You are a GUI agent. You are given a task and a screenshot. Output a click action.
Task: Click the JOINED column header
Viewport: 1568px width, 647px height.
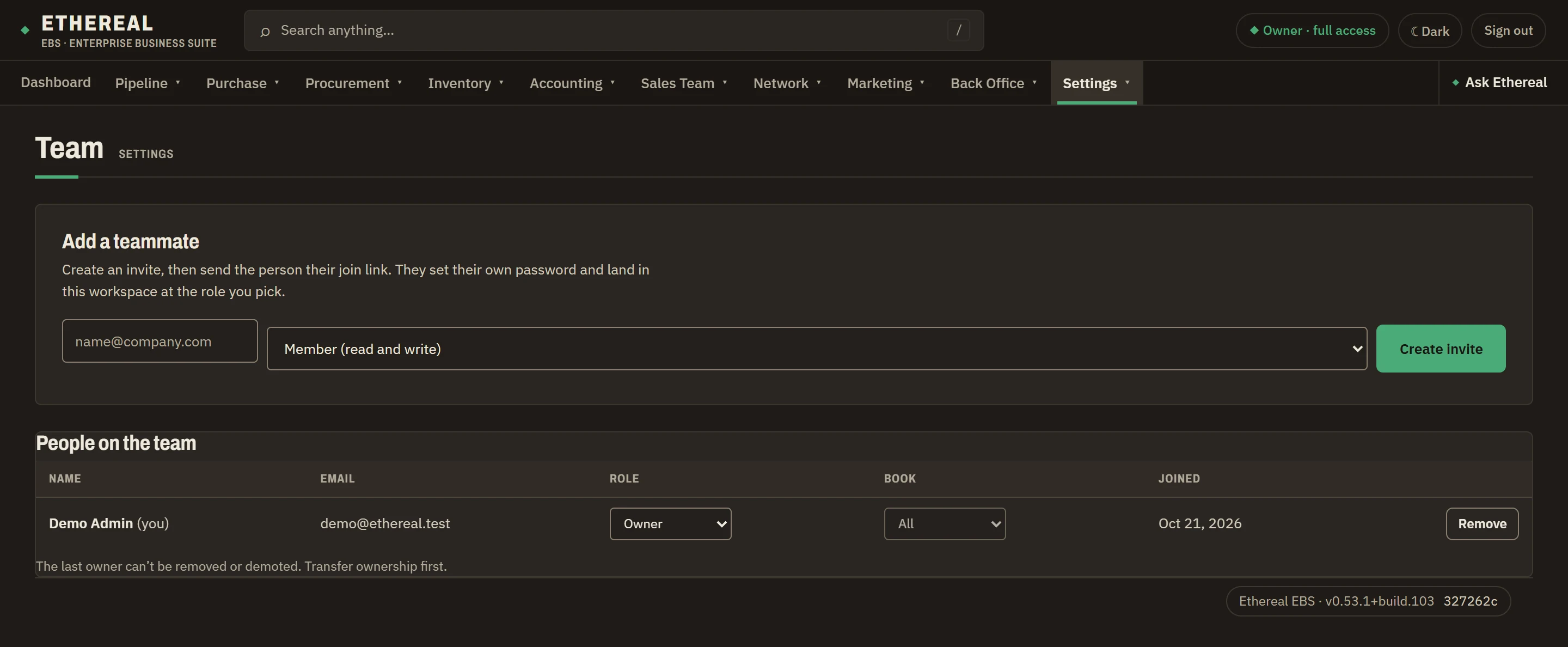pos(1178,478)
